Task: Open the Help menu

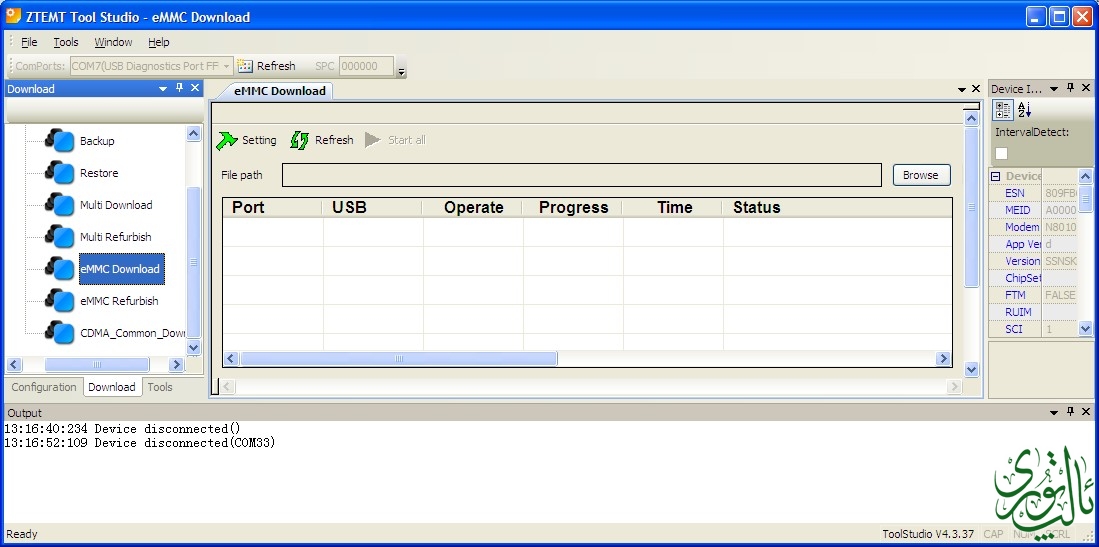Action: pyautogui.click(x=159, y=42)
